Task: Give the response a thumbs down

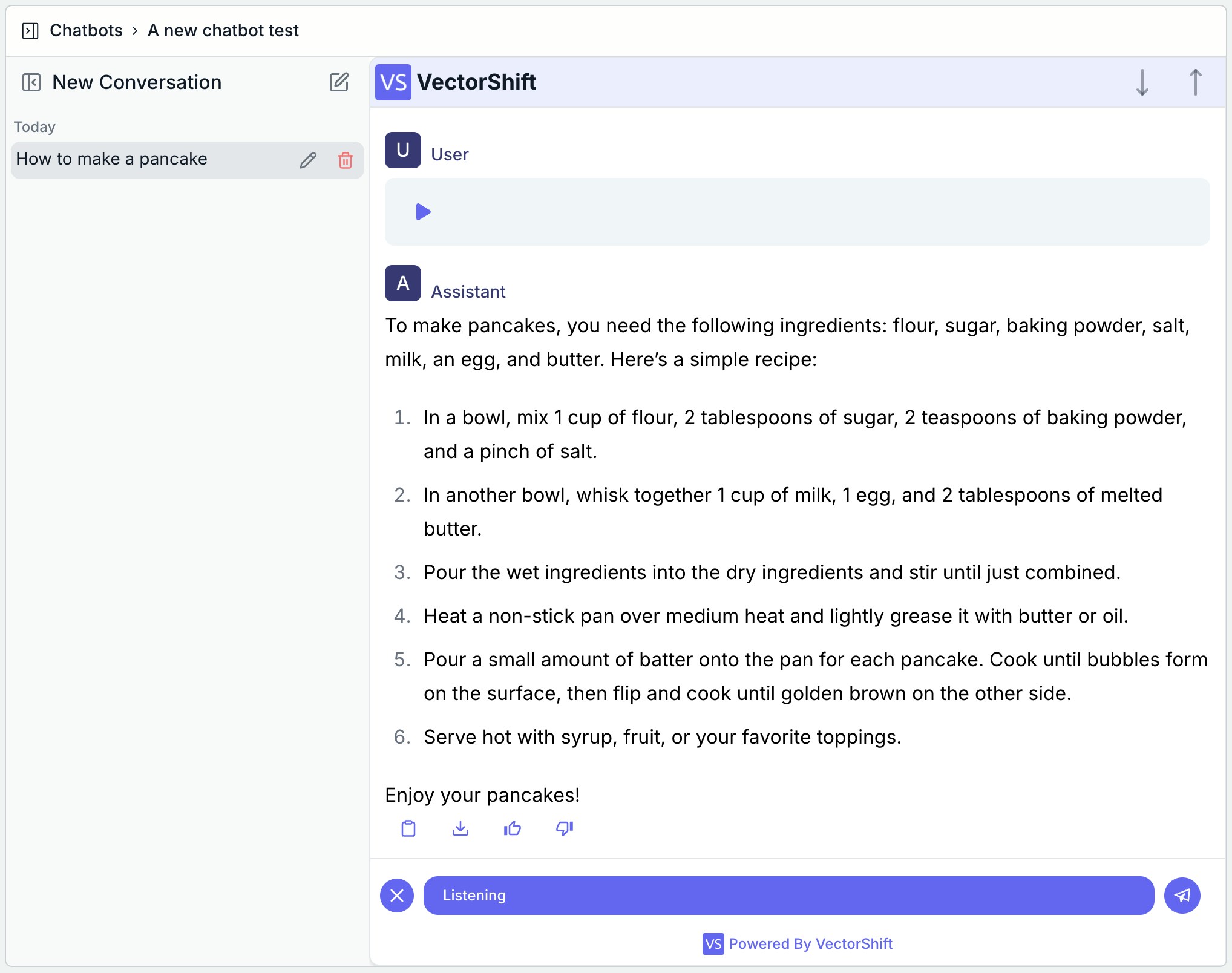Action: (564, 828)
